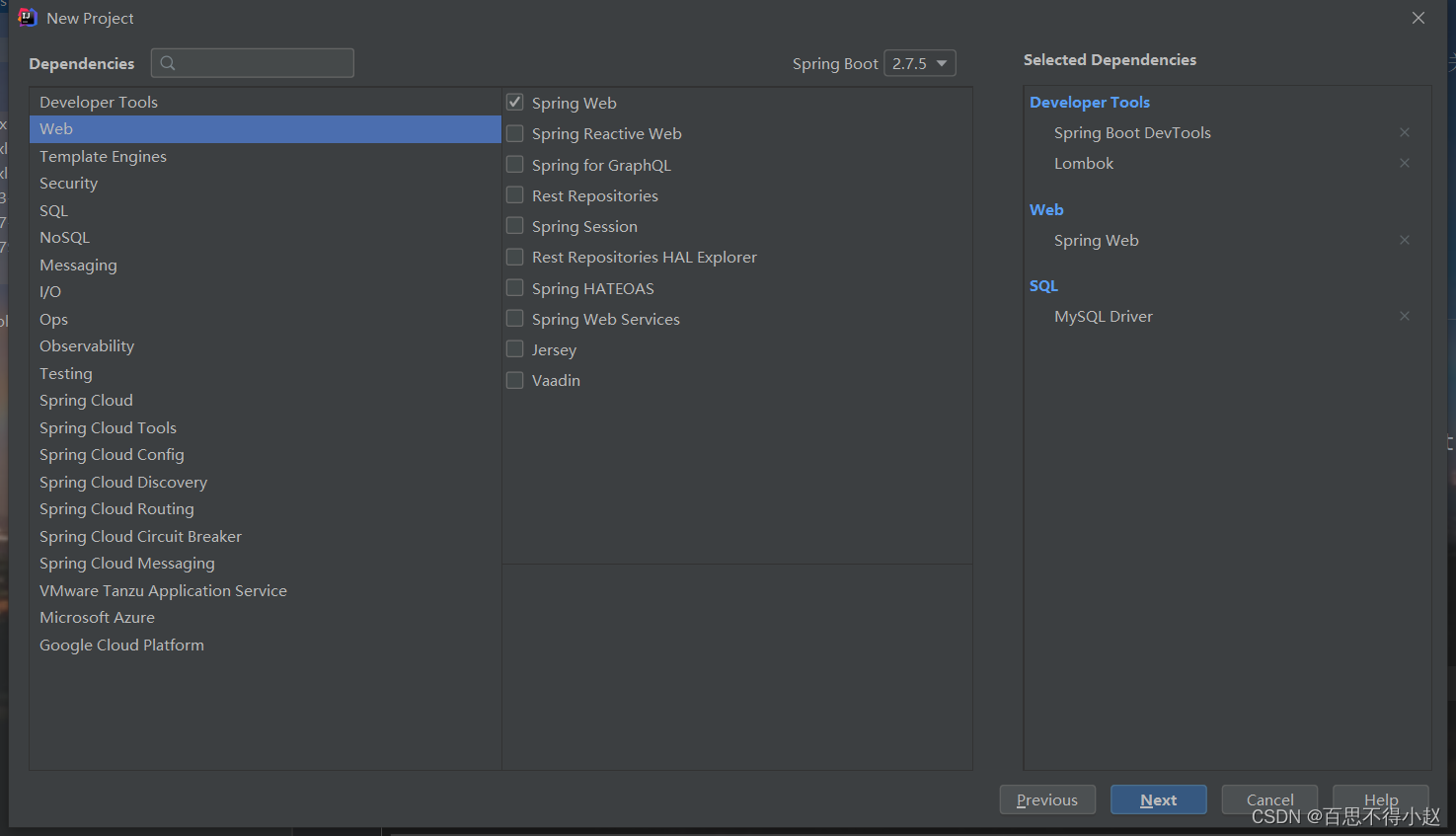Select Spring Cloud Messaging category
Image resolution: width=1456 pixels, height=836 pixels.
[266, 564]
